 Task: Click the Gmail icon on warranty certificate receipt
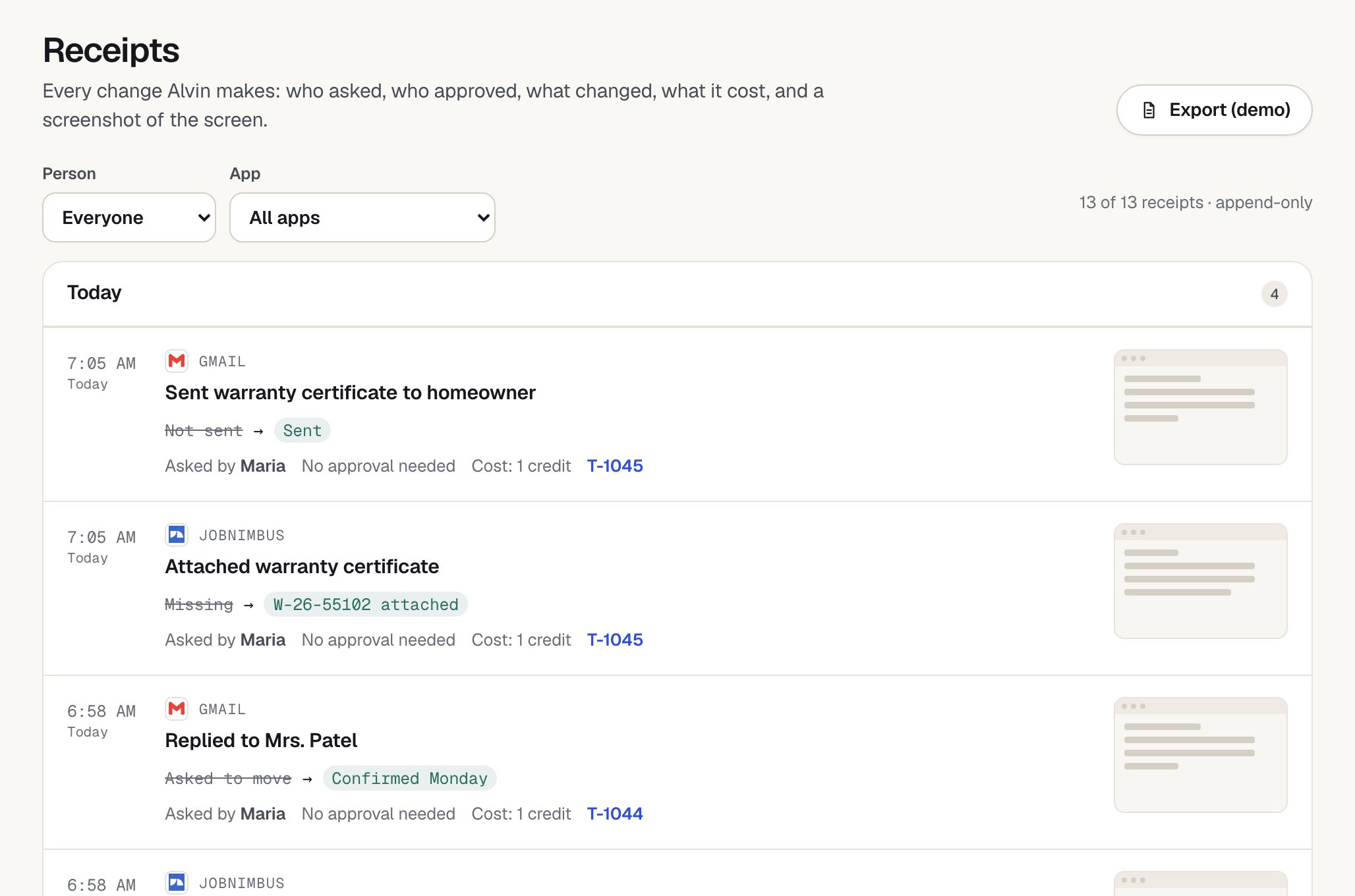pyautogui.click(x=177, y=361)
